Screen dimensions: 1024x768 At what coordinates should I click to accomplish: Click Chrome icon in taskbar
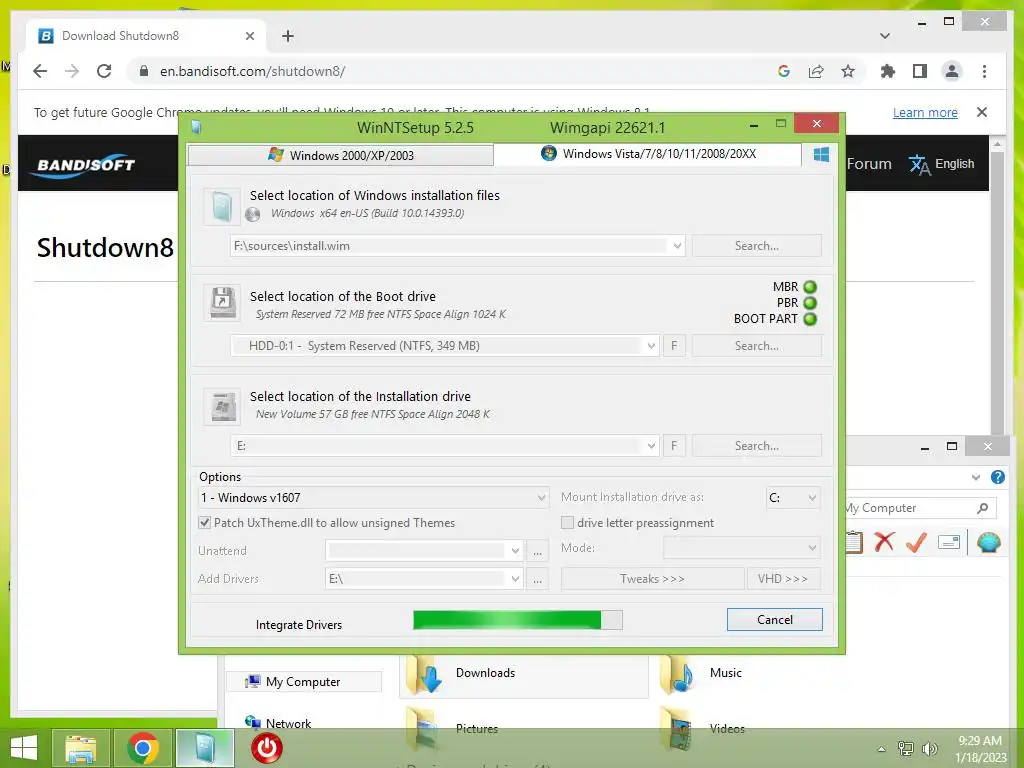[x=143, y=748]
